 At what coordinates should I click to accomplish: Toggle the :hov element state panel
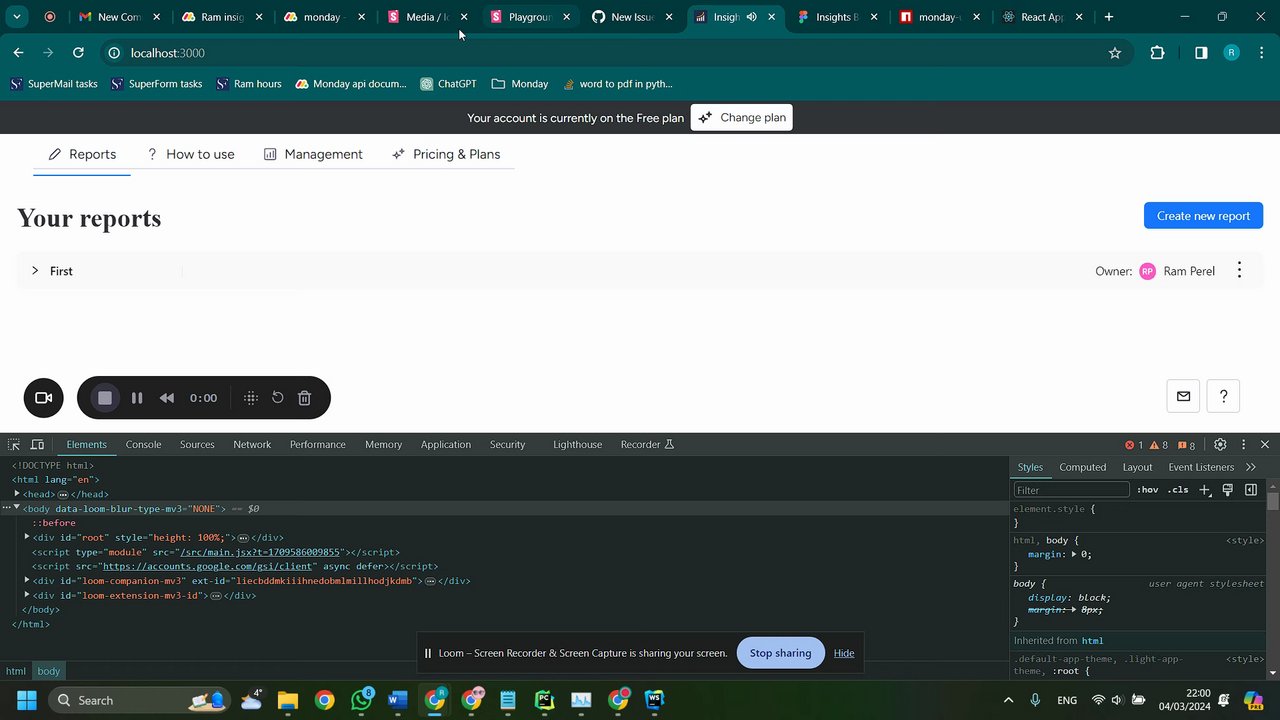(x=1147, y=490)
